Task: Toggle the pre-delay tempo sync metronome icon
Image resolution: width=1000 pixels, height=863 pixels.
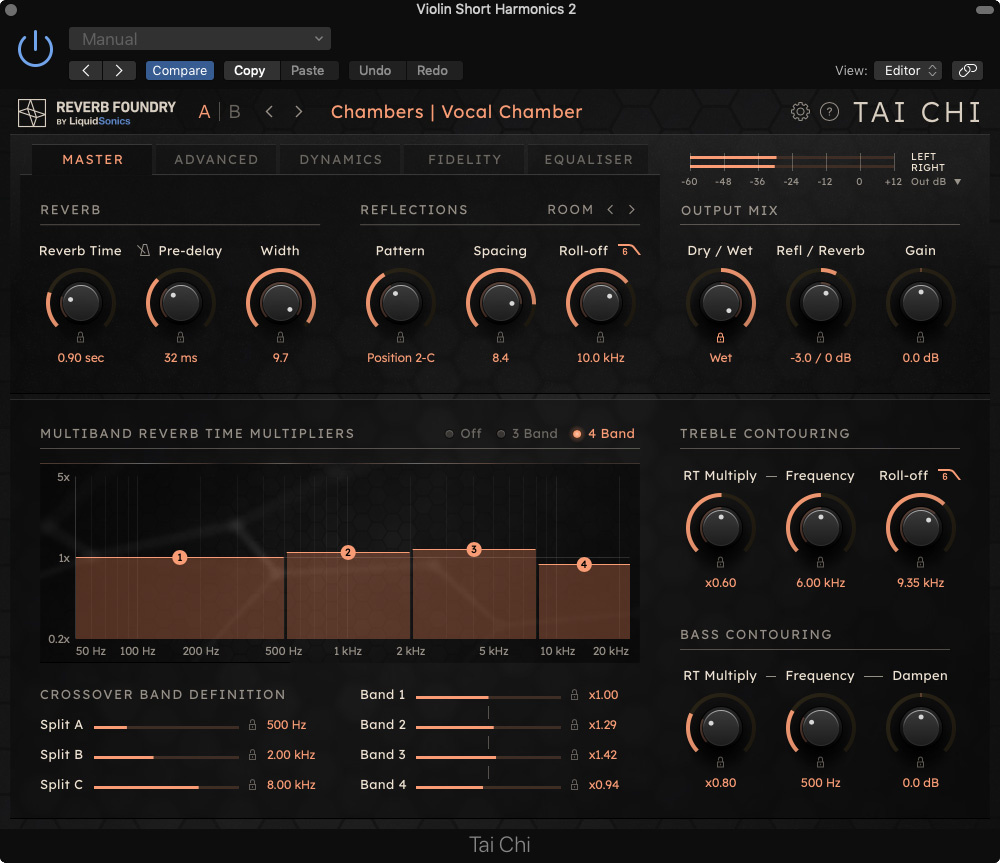Action: (x=143, y=250)
